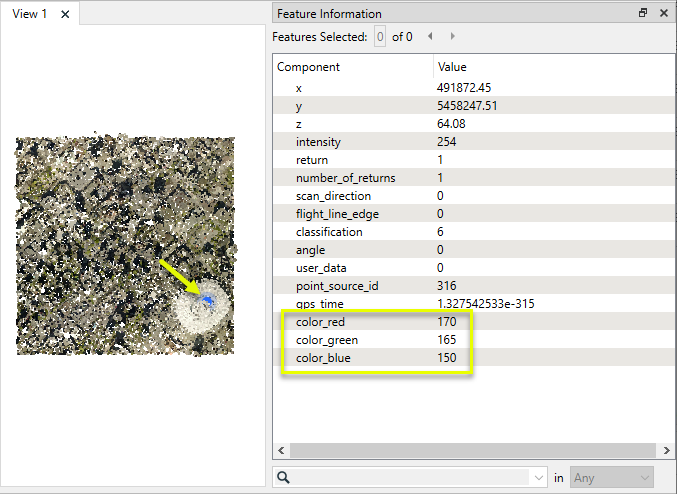The image size is (677, 494).
Task: Select the gps_time attribute row
Action: point(319,304)
